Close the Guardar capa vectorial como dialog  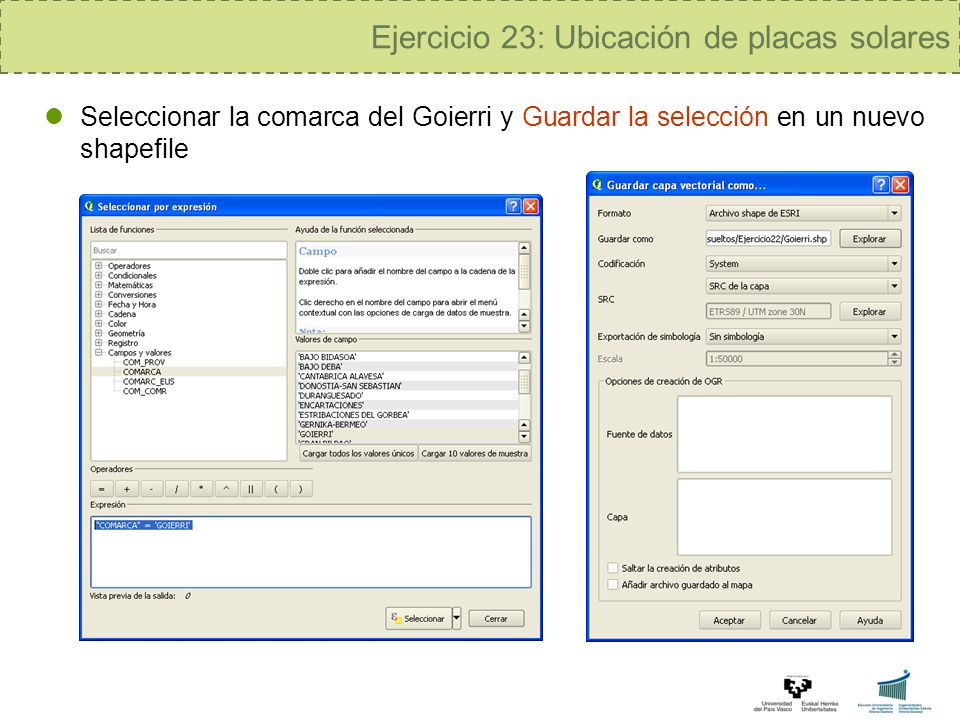(900, 184)
